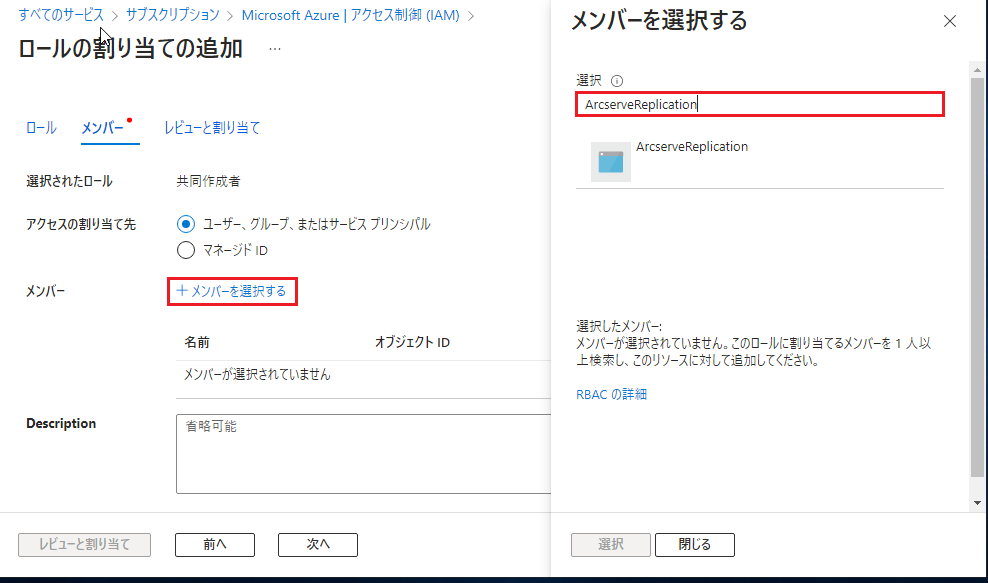Click the member panel vertical scrollbar thumb
The image size is (988, 583).
pos(977,277)
